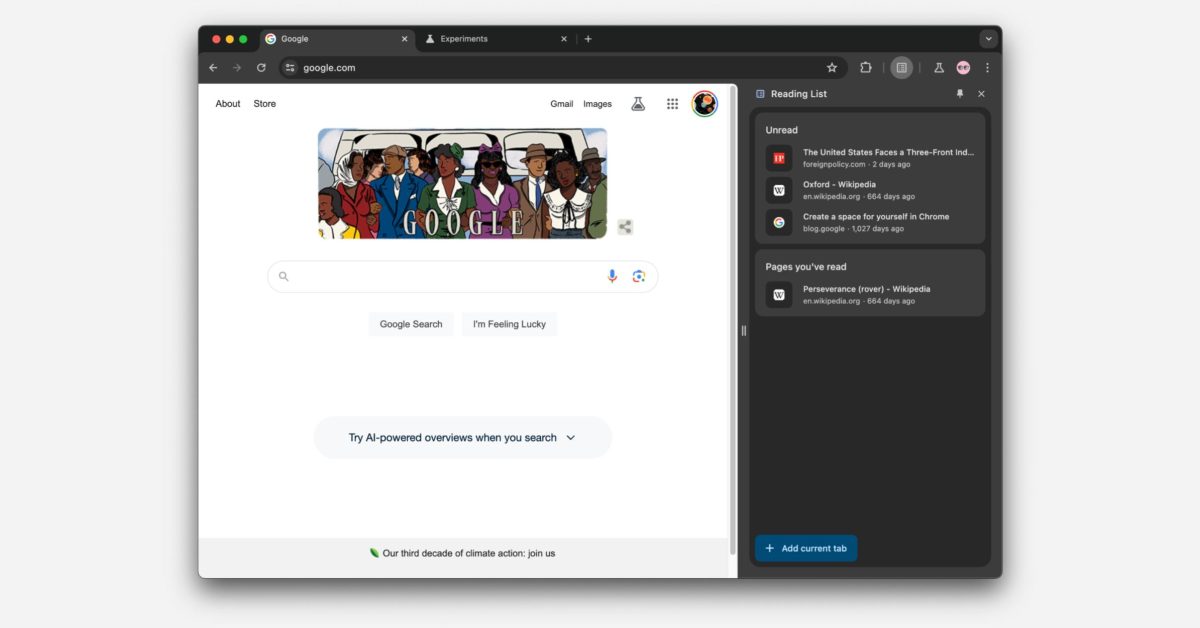Image resolution: width=1200 pixels, height=628 pixels.
Task: Open the Extensions puzzle icon
Action: [x=865, y=67]
